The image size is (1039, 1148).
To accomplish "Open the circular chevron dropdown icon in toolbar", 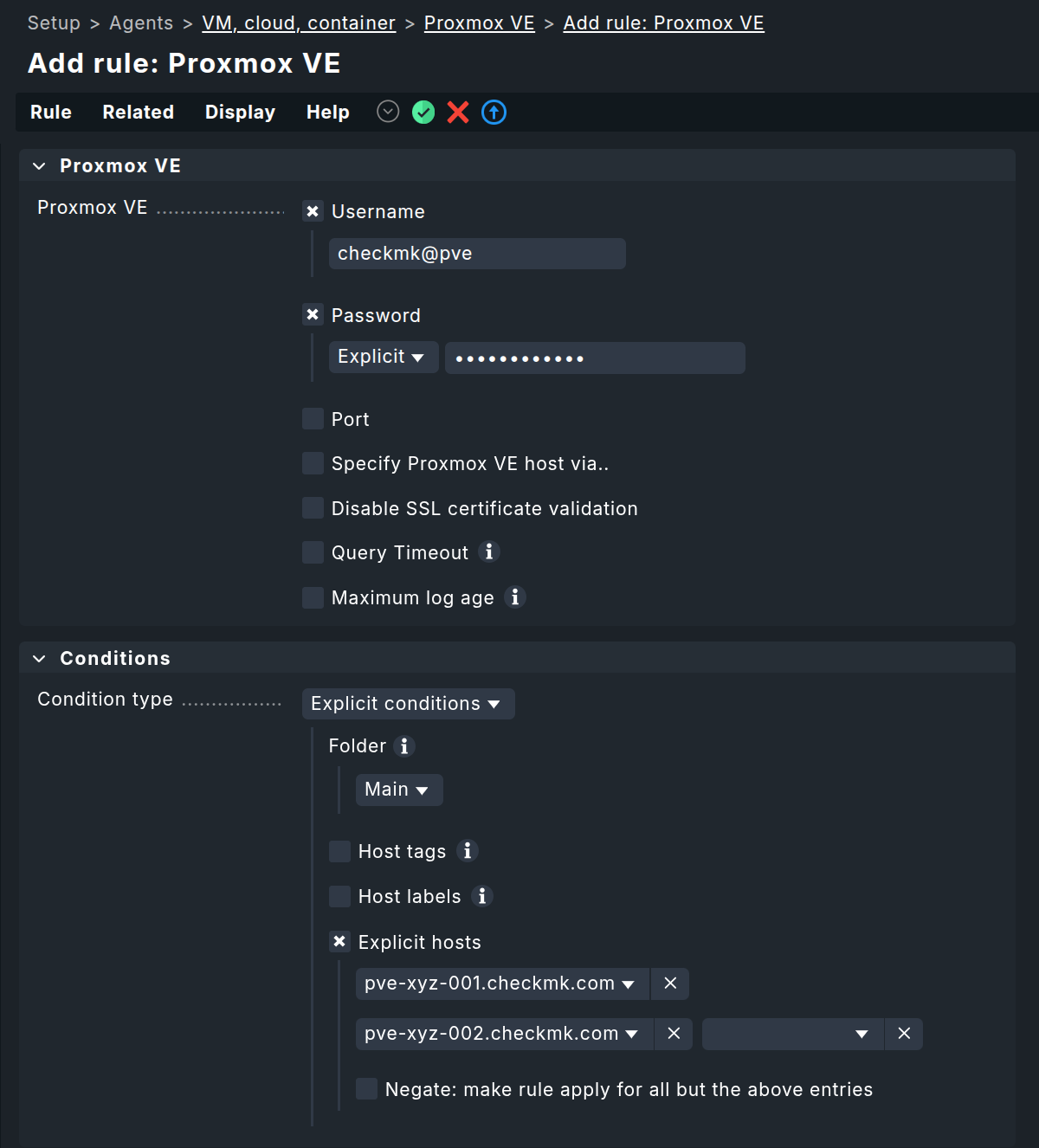I will pos(387,112).
